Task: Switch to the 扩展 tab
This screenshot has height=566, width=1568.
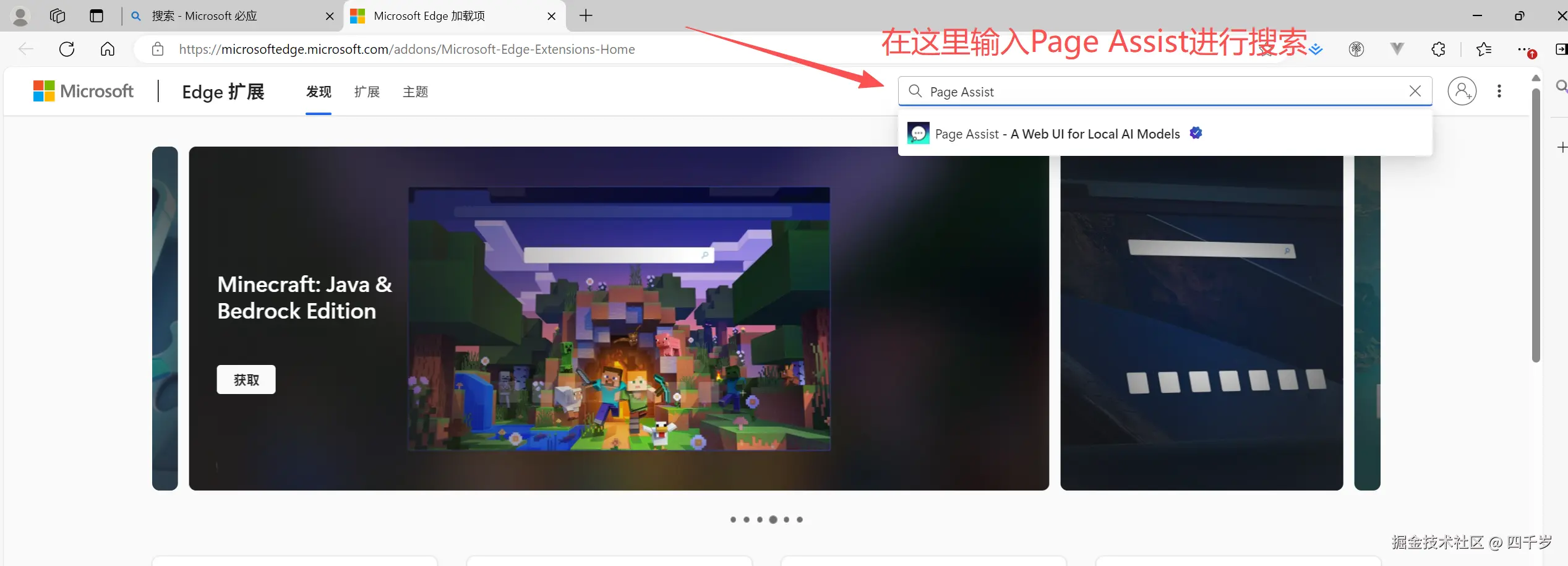Action: pyautogui.click(x=367, y=91)
